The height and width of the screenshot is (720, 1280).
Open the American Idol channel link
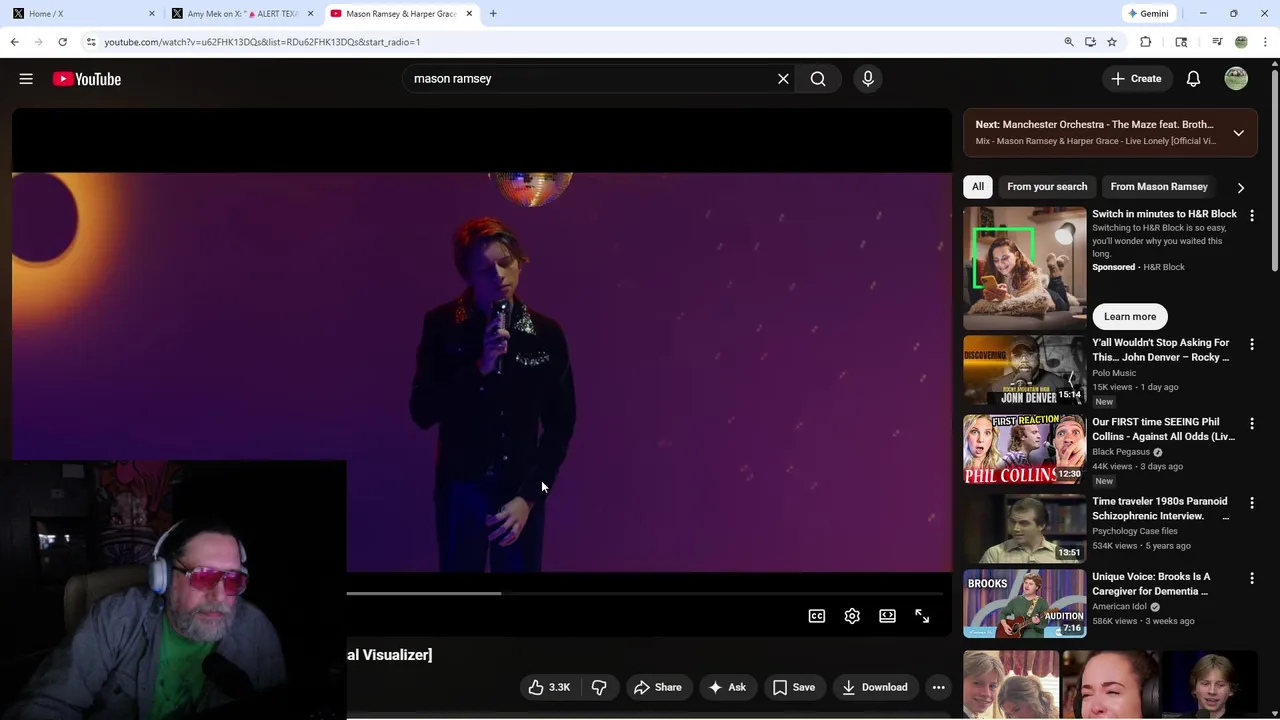[1119, 607]
